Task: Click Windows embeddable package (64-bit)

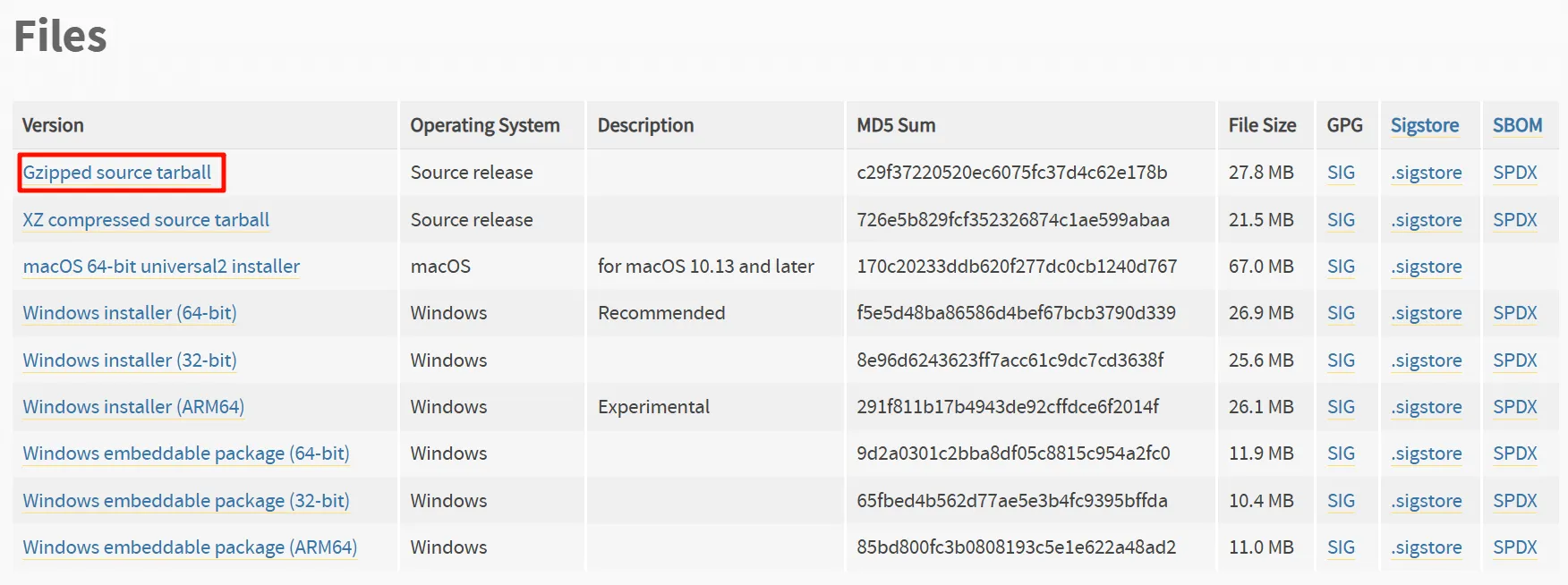Action: tap(186, 454)
